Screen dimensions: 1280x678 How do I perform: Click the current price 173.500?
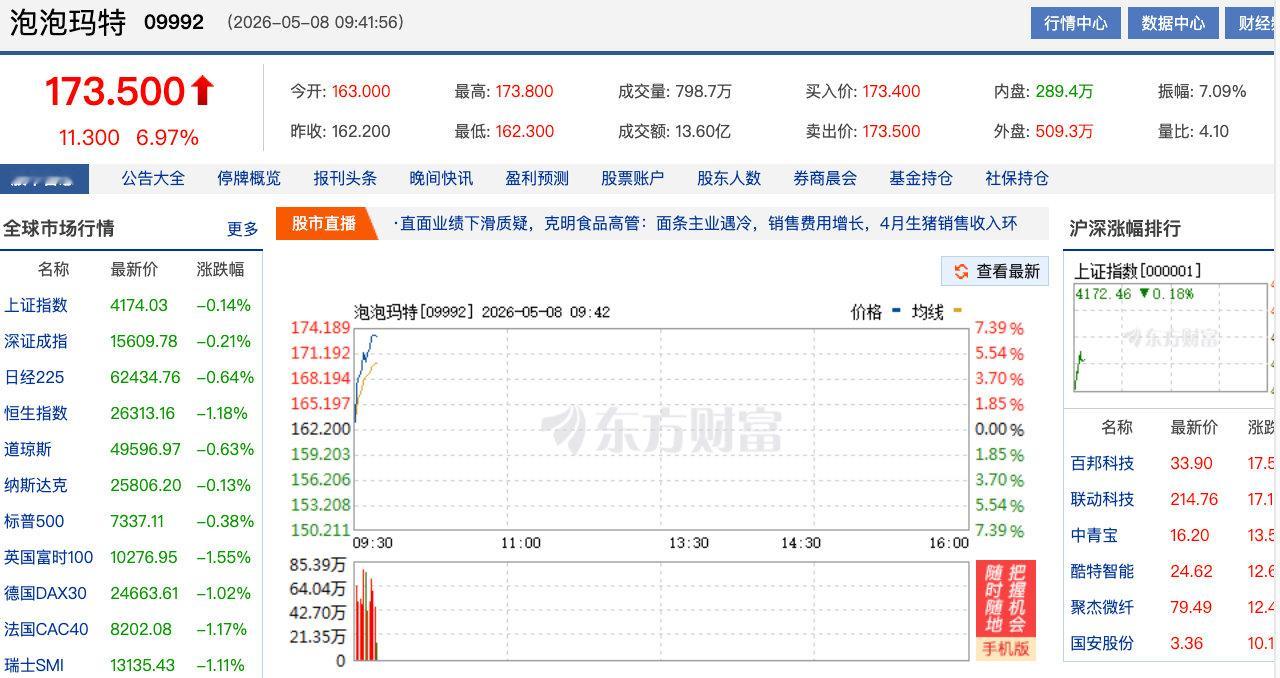[115, 91]
